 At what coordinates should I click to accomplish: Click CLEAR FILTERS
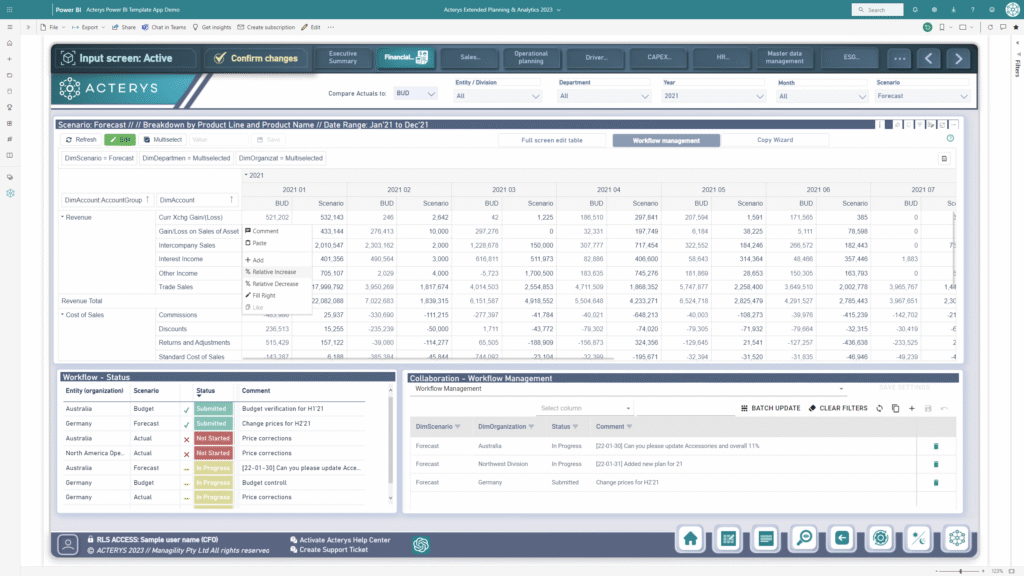coord(839,408)
